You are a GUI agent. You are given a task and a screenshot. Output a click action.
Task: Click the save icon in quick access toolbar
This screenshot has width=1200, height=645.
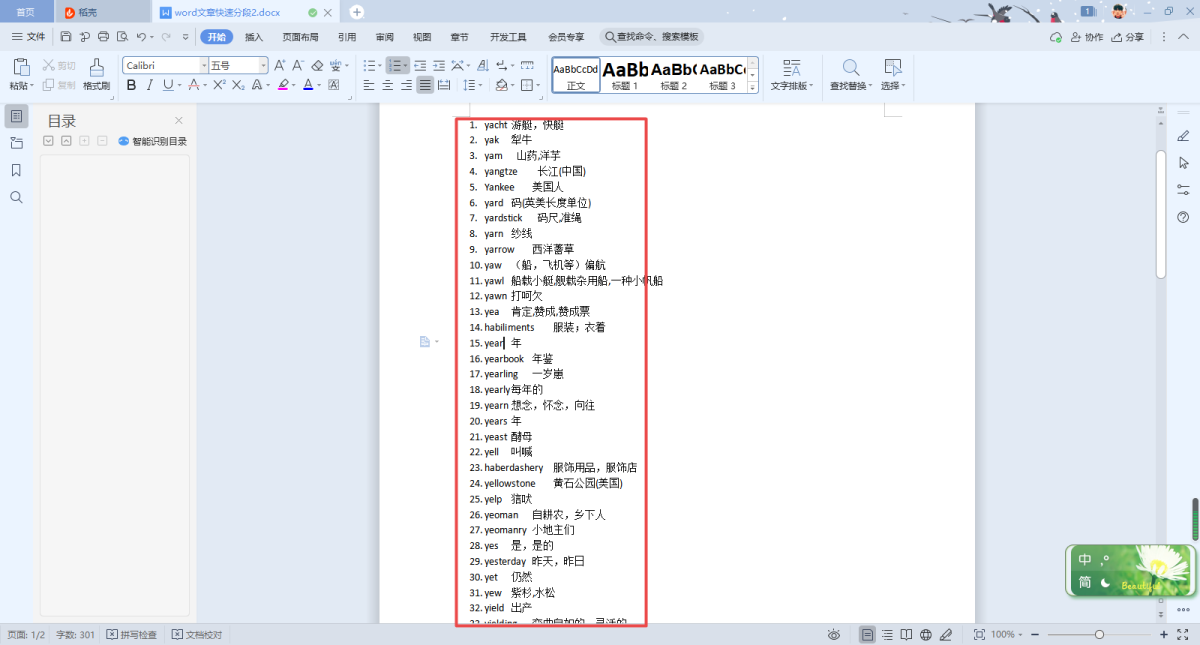click(66, 37)
